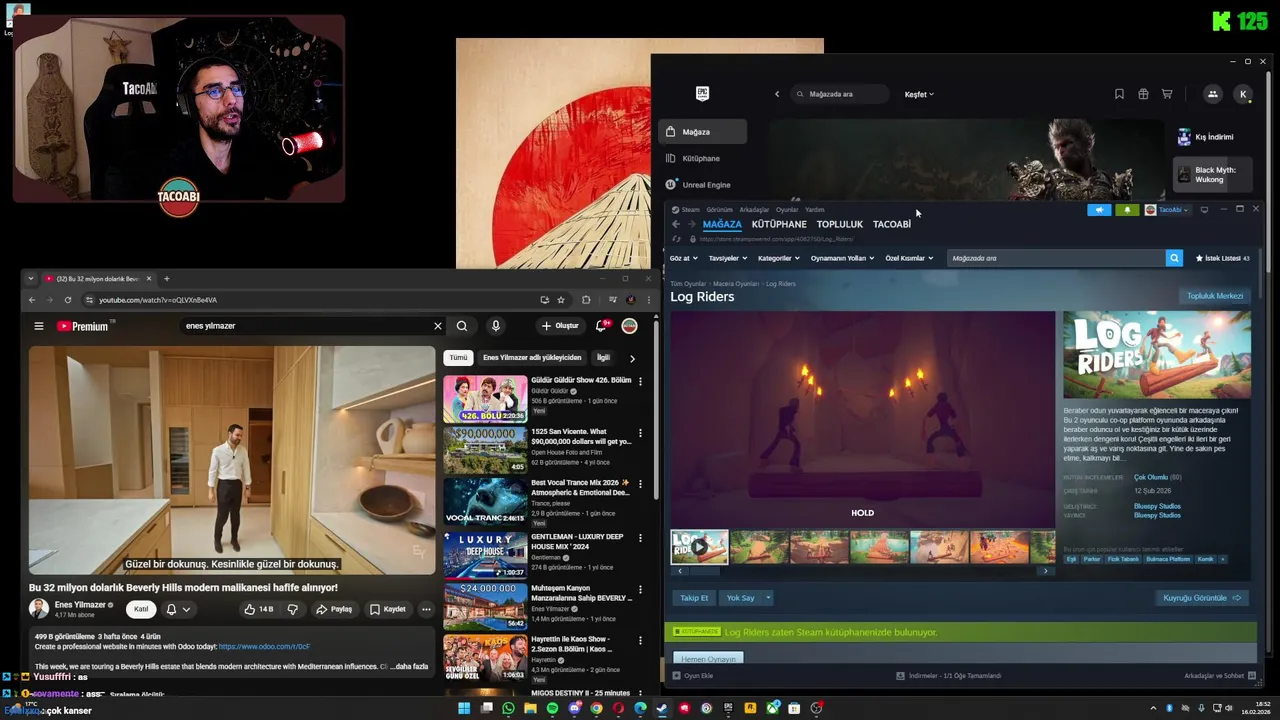Dislike the YouTube video

[x=293, y=609]
